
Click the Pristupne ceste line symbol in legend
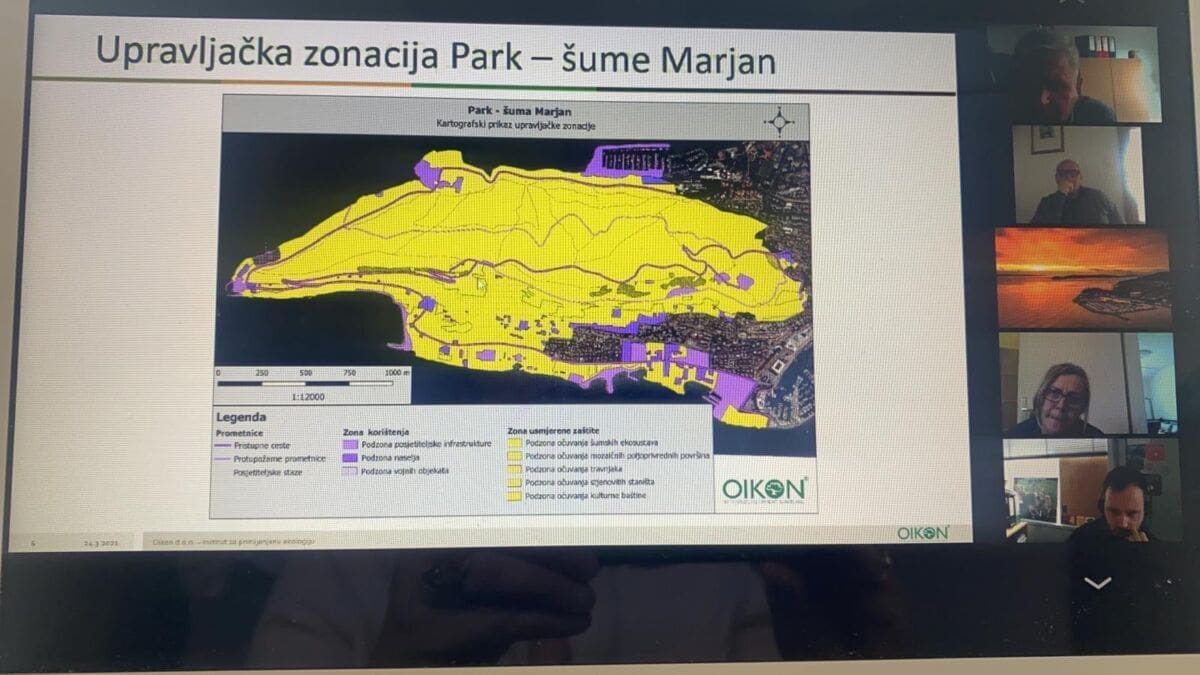224,445
